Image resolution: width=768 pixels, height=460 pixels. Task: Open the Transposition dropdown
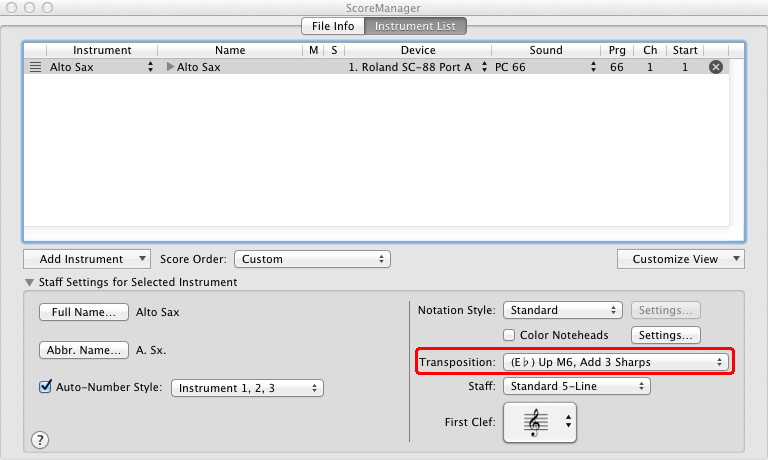(x=615, y=361)
